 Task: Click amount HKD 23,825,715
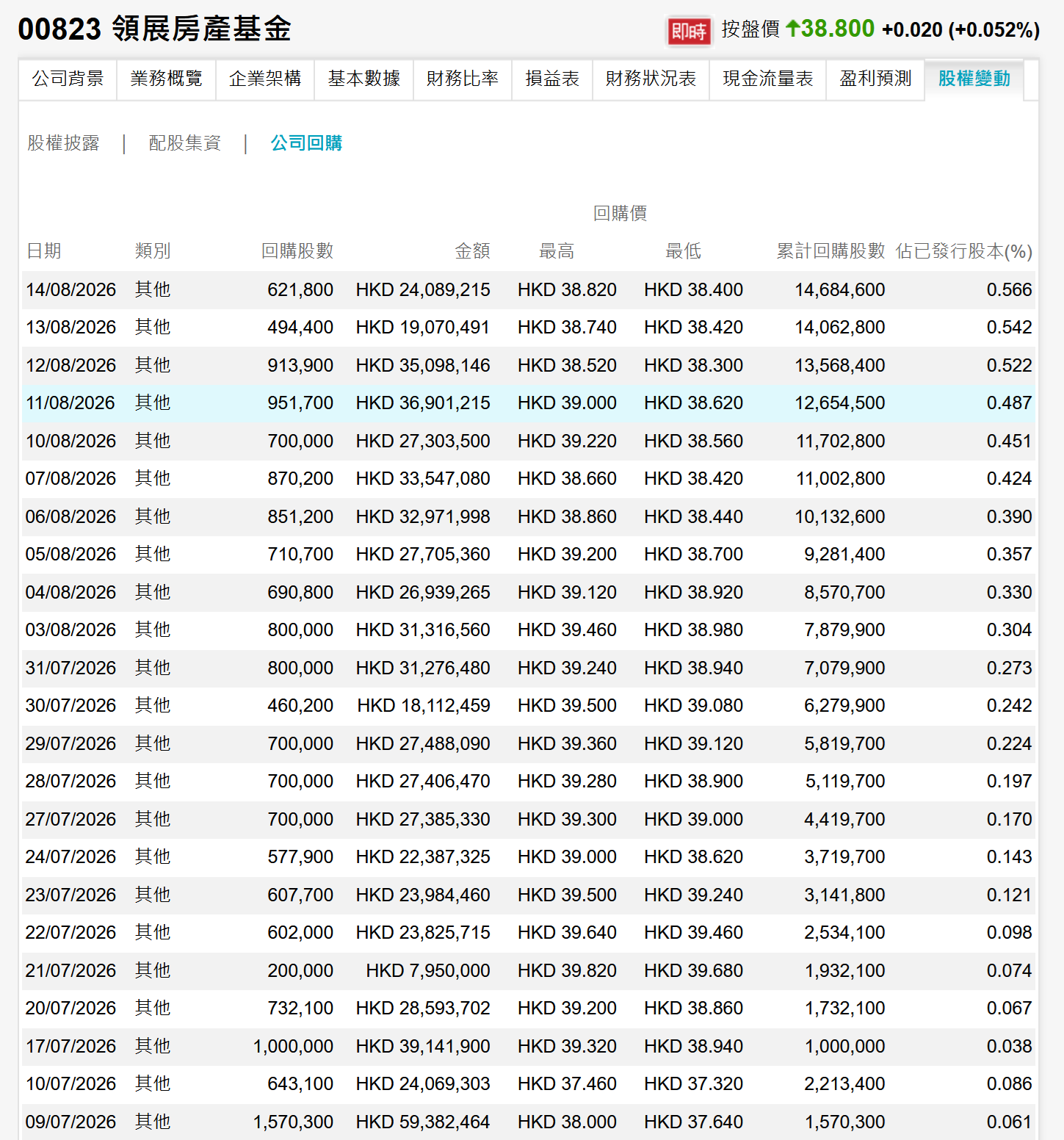(423, 933)
